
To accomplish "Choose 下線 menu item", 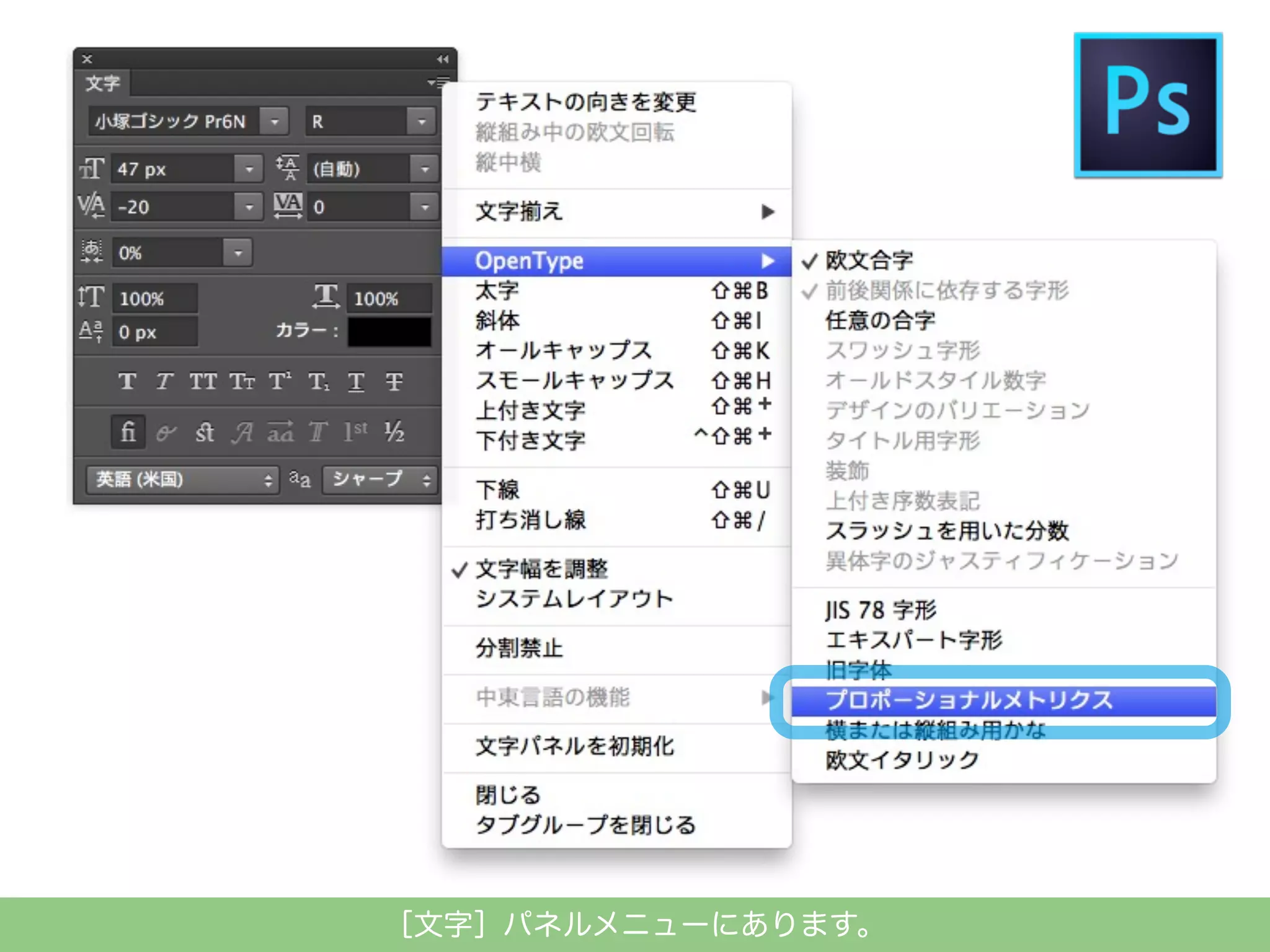I will coord(617,490).
